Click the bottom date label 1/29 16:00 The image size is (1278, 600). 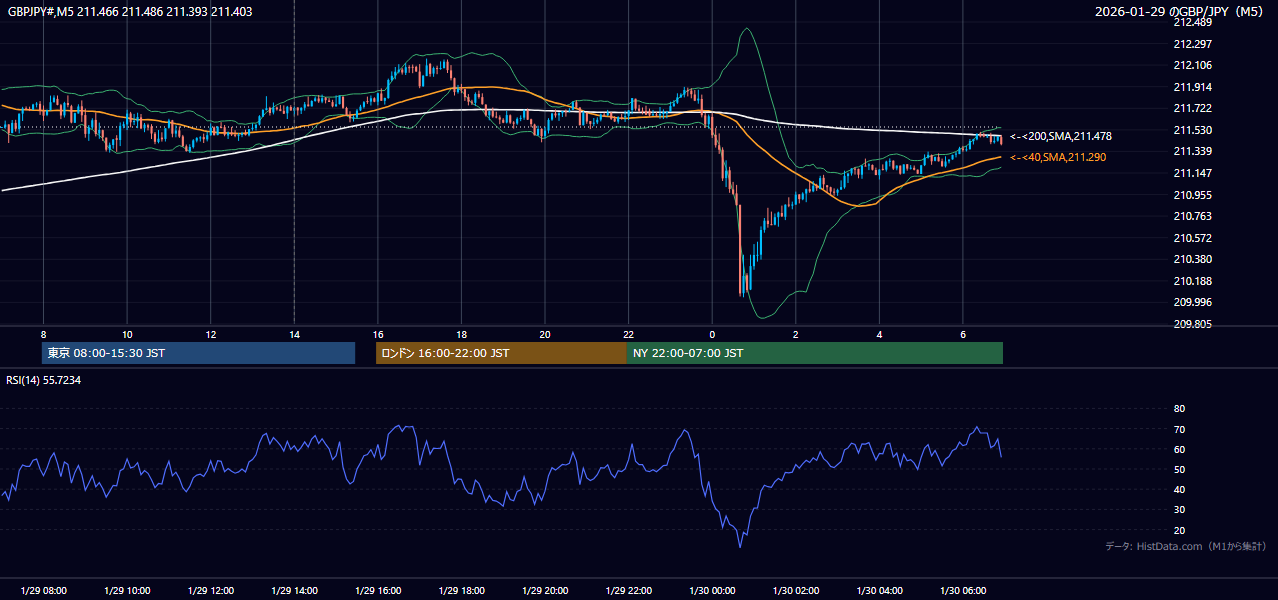click(378, 590)
